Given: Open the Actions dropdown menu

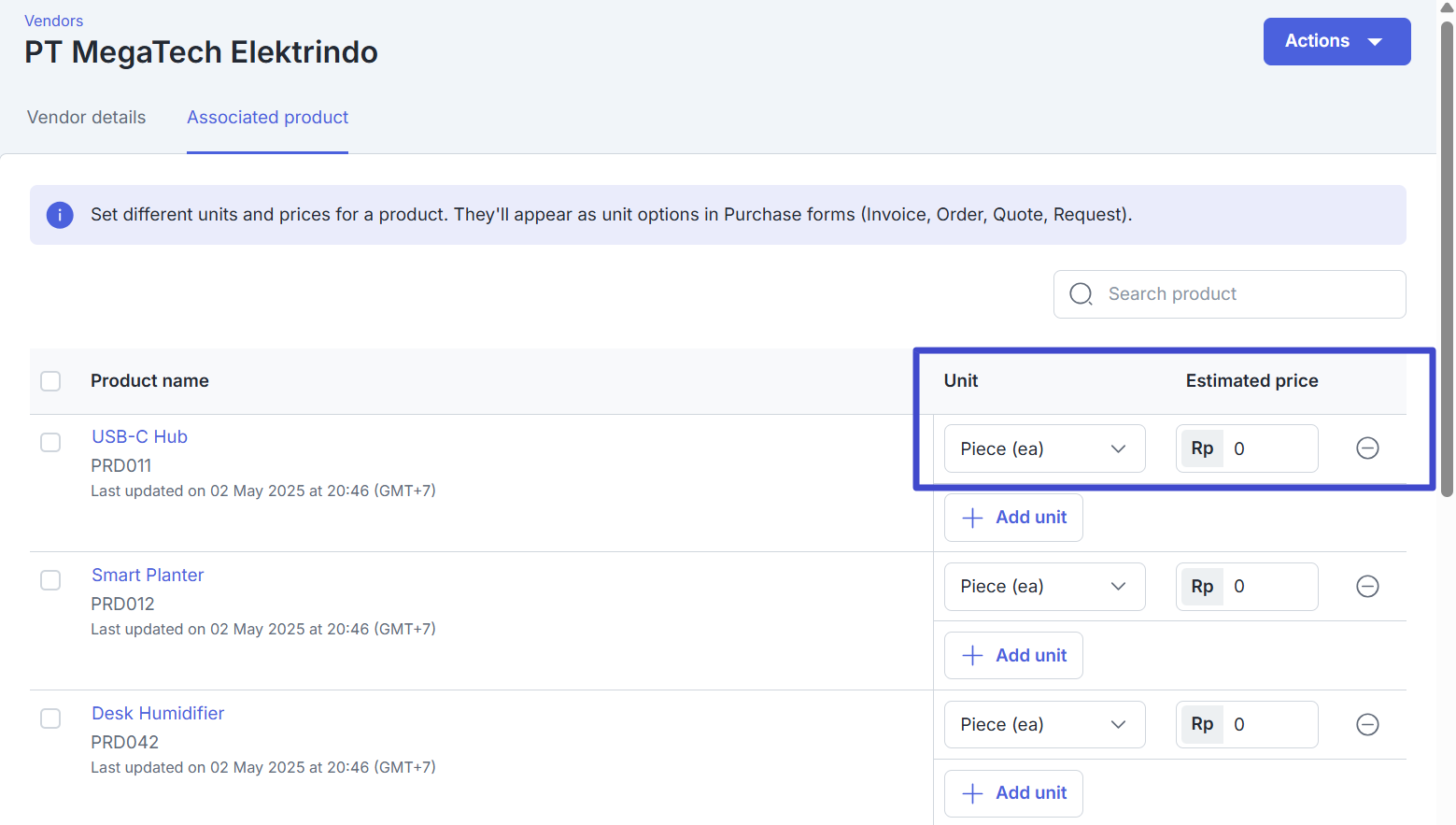Looking at the screenshot, I should [x=1336, y=41].
